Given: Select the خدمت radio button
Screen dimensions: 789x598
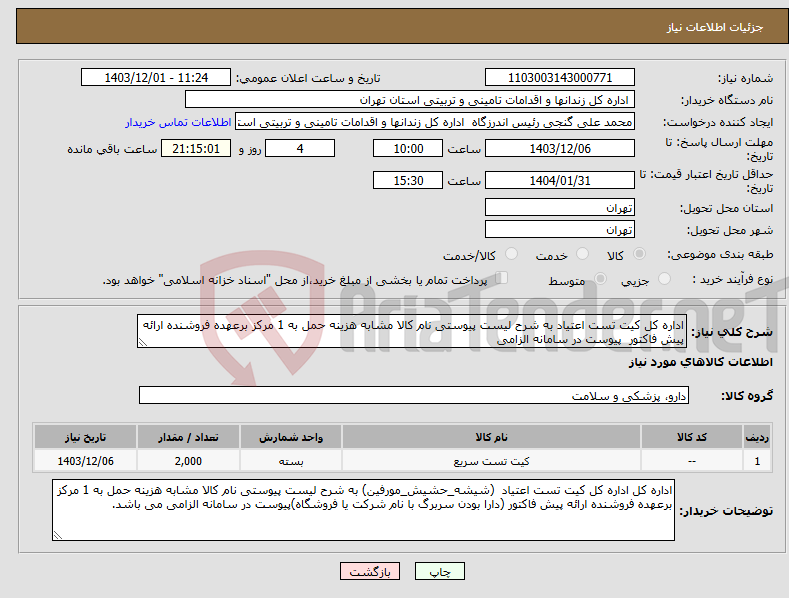Looking at the screenshot, I should click(582, 254).
